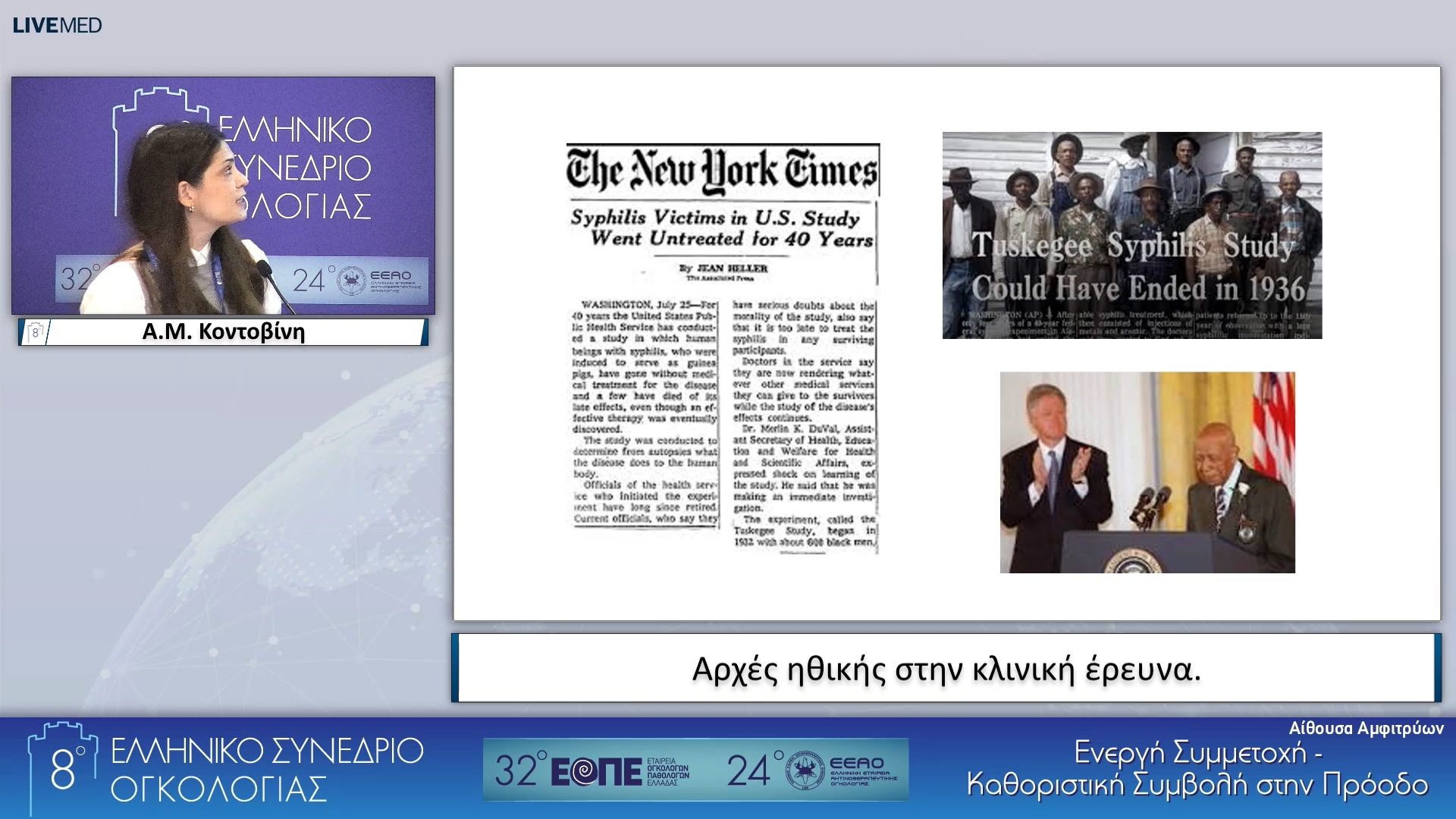Click the speaker name 'Α.Μ. Κοντοβίνη'
The height and width of the screenshot is (819, 1456).
click(224, 331)
